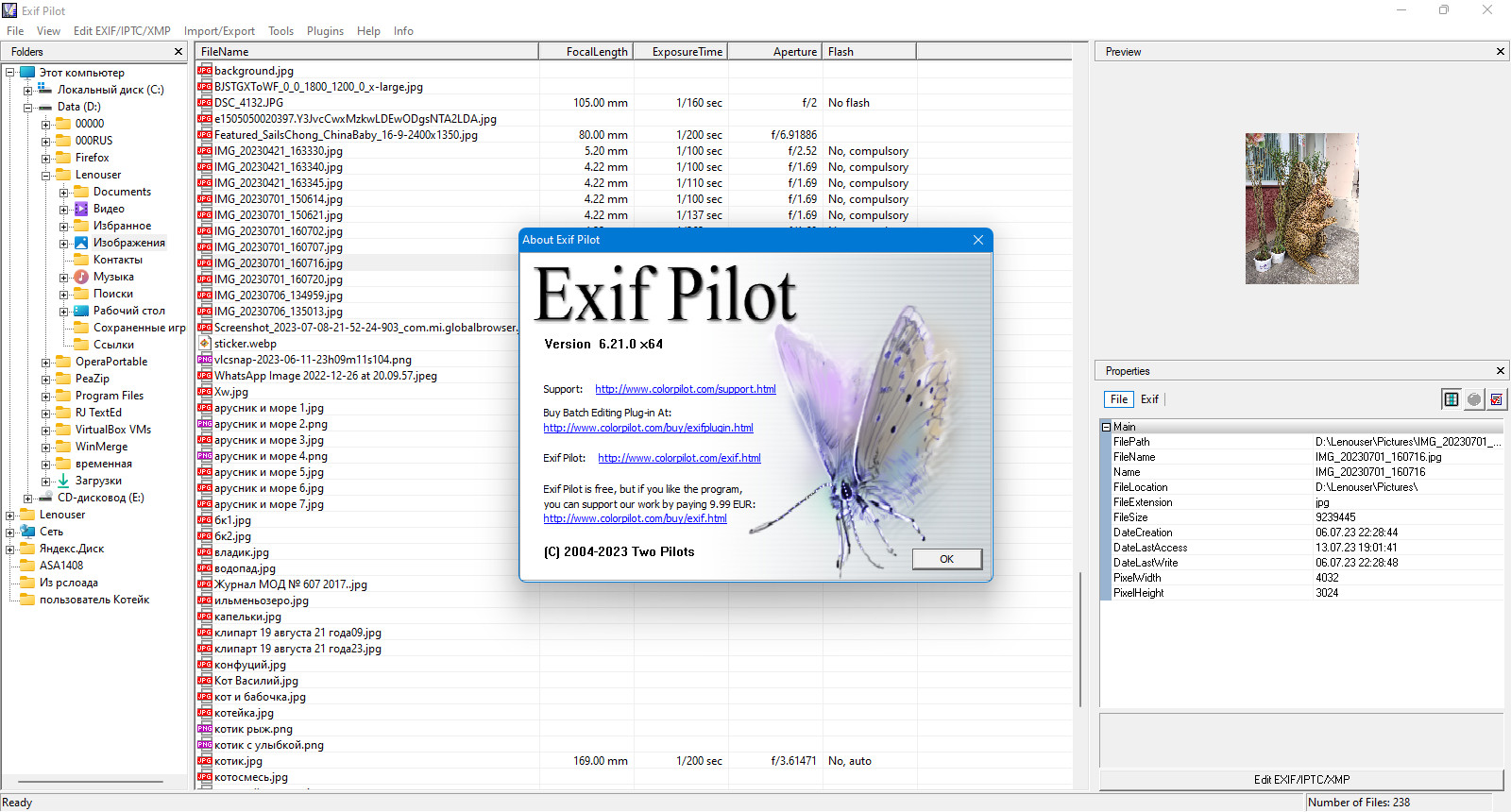This screenshot has height=812, width=1511.
Task: Open the Tools menu
Action: click(280, 31)
